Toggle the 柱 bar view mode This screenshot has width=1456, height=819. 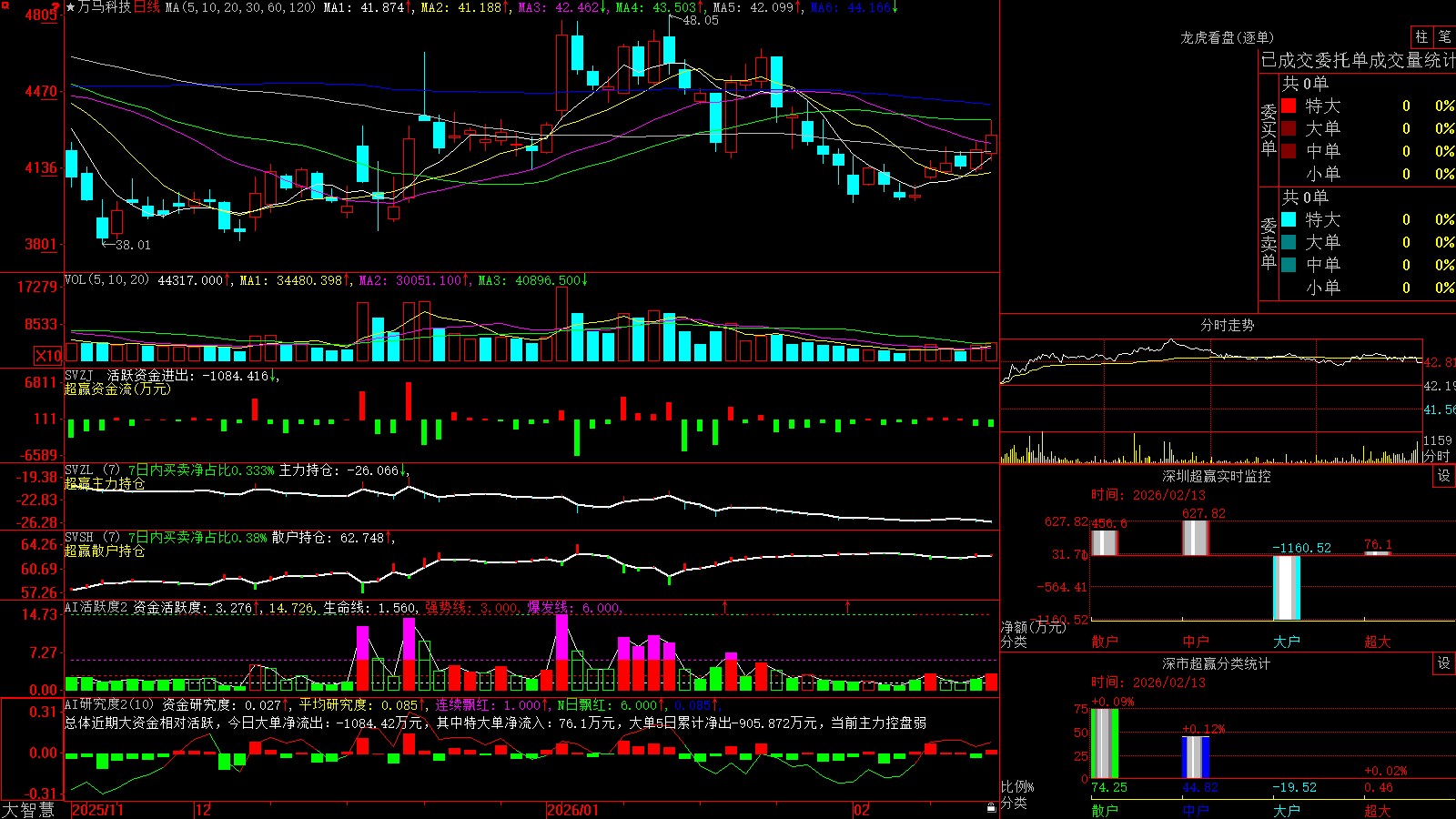(x=1421, y=36)
